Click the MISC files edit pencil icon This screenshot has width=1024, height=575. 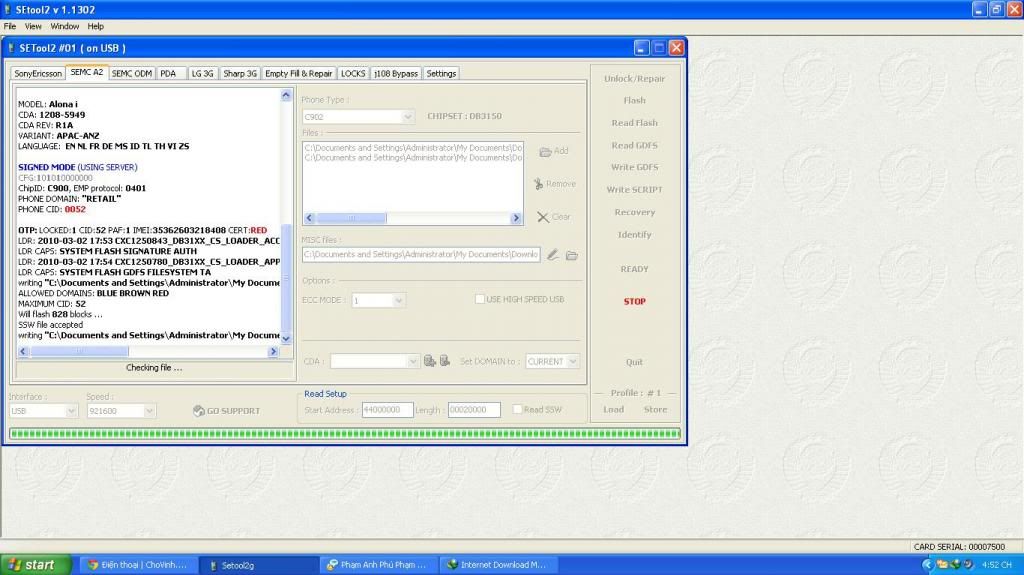click(553, 255)
